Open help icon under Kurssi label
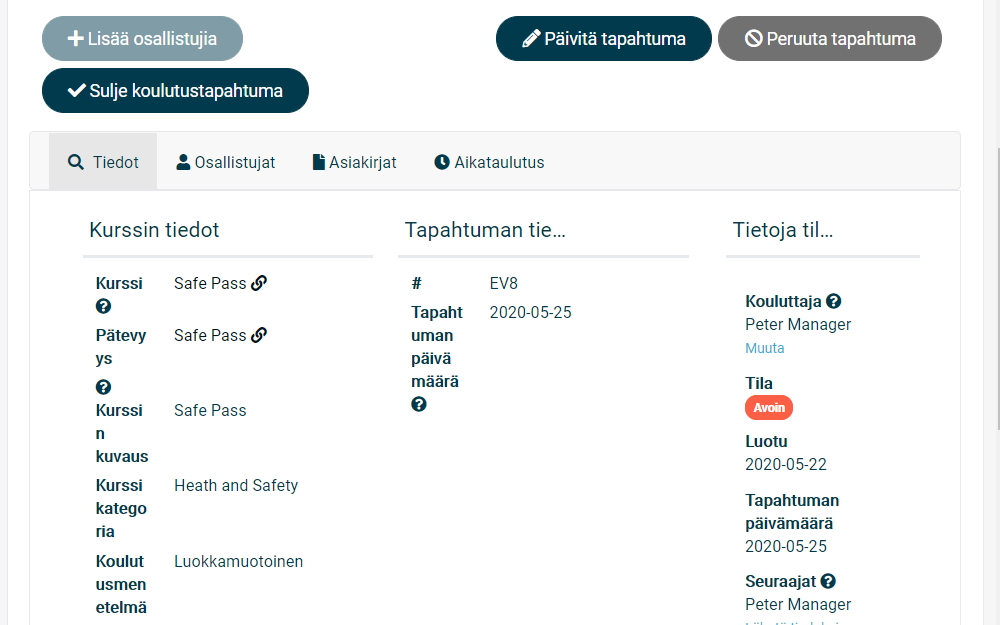 tap(103, 307)
